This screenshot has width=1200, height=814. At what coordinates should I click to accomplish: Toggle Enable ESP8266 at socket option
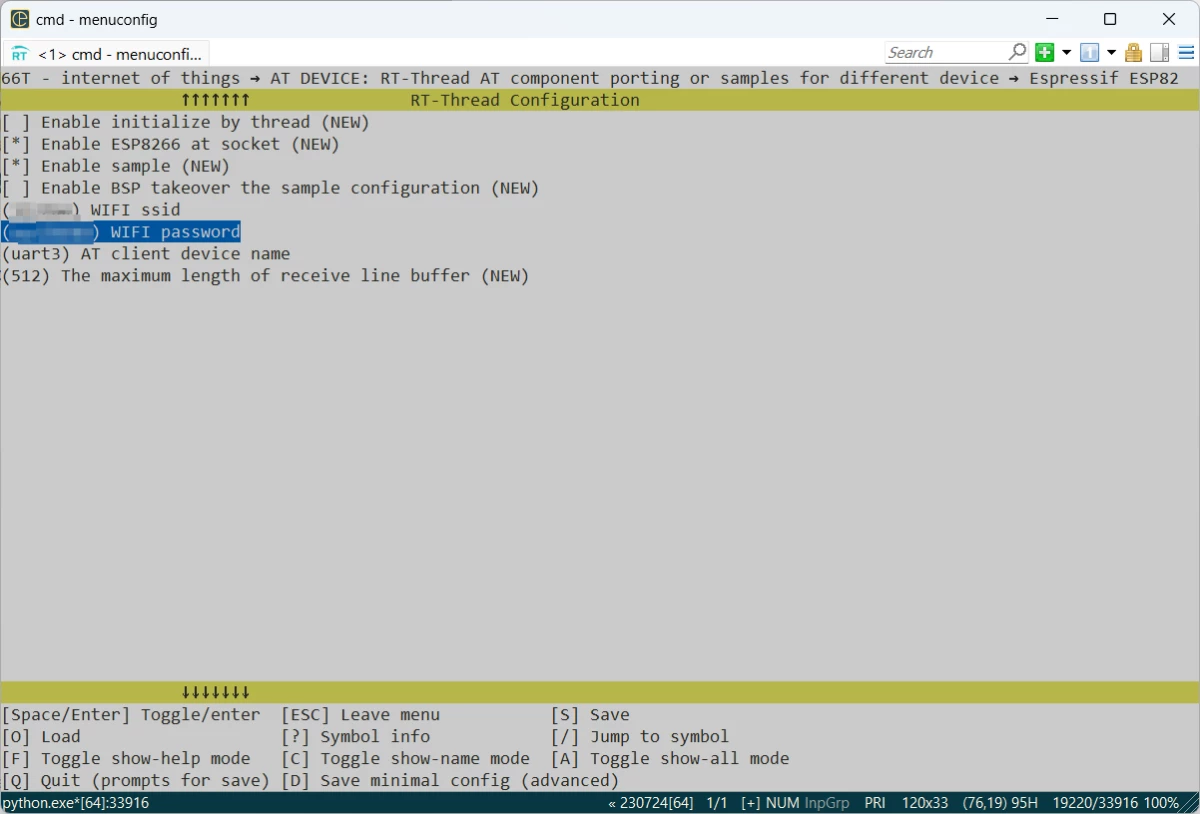(171, 144)
